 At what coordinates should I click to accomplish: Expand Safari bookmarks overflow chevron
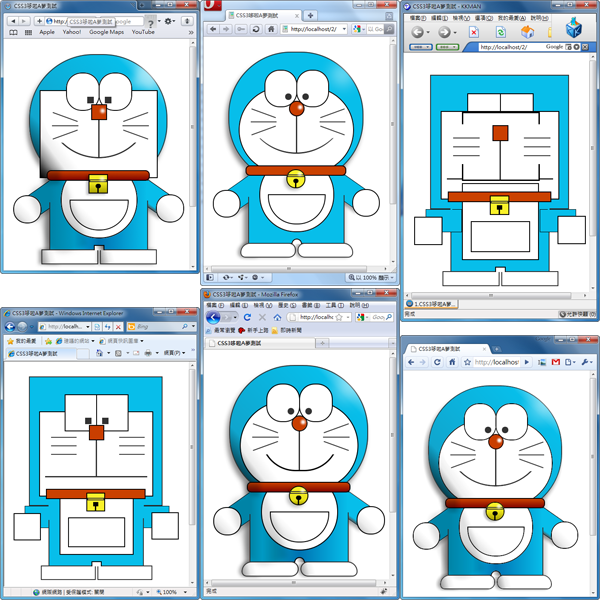pos(191,33)
